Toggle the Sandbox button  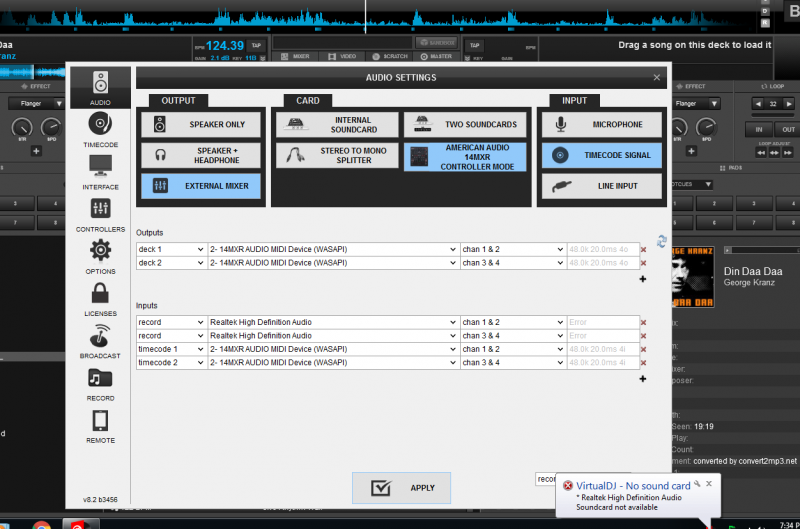[x=436, y=42]
